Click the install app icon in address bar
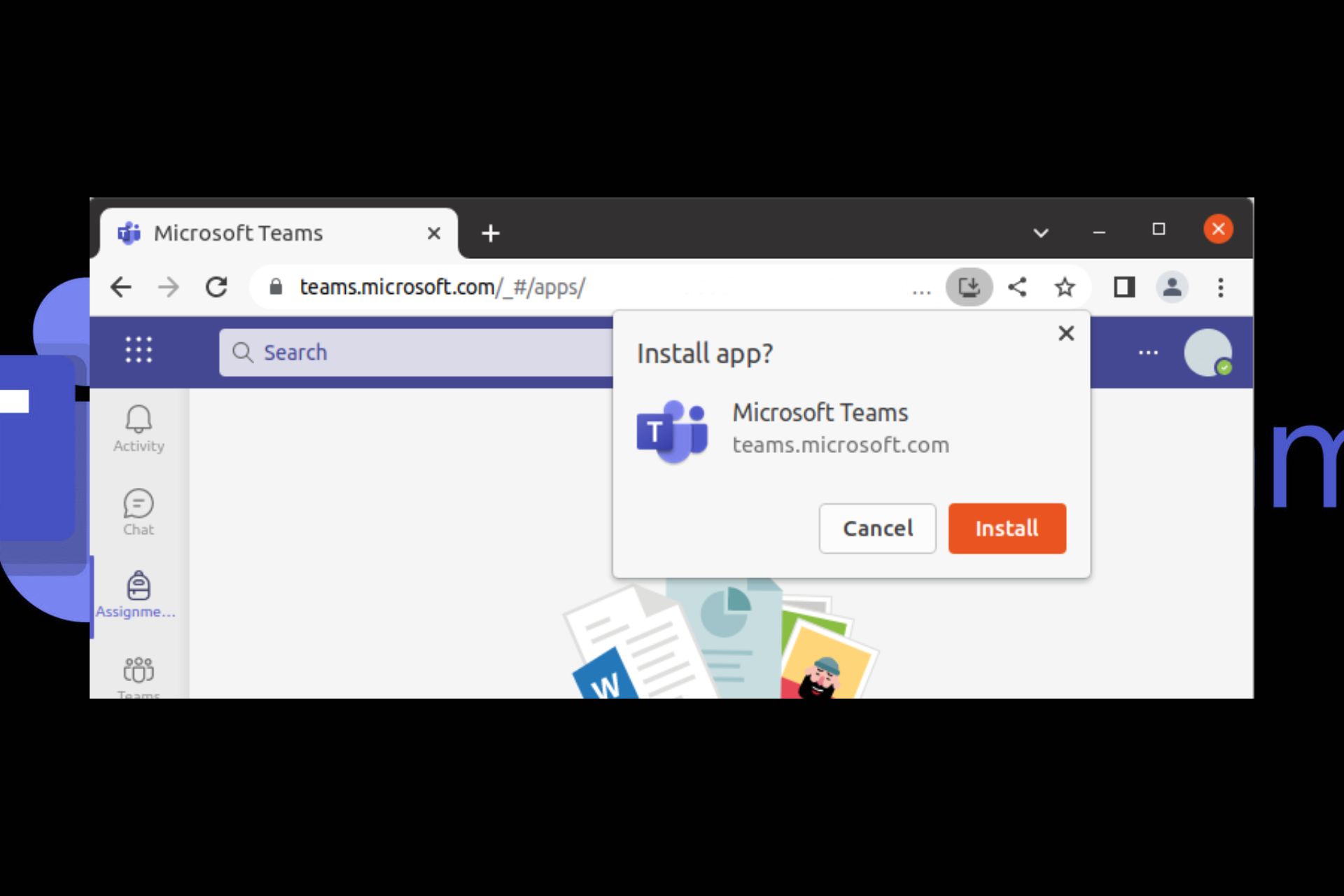The height and width of the screenshot is (896, 1344). pos(969,287)
